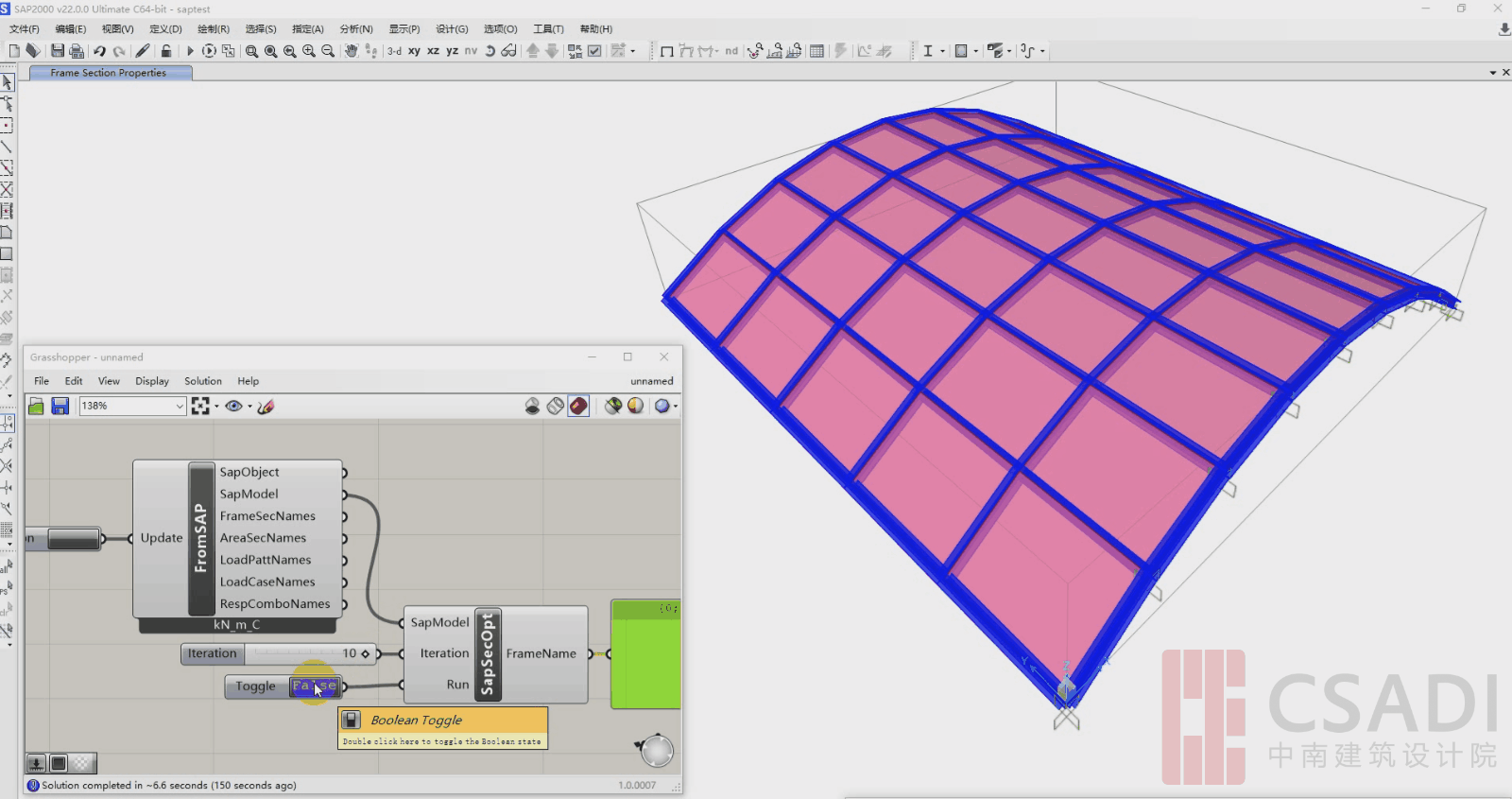
Task: Open Grasshopper Display menu
Action: 152,381
